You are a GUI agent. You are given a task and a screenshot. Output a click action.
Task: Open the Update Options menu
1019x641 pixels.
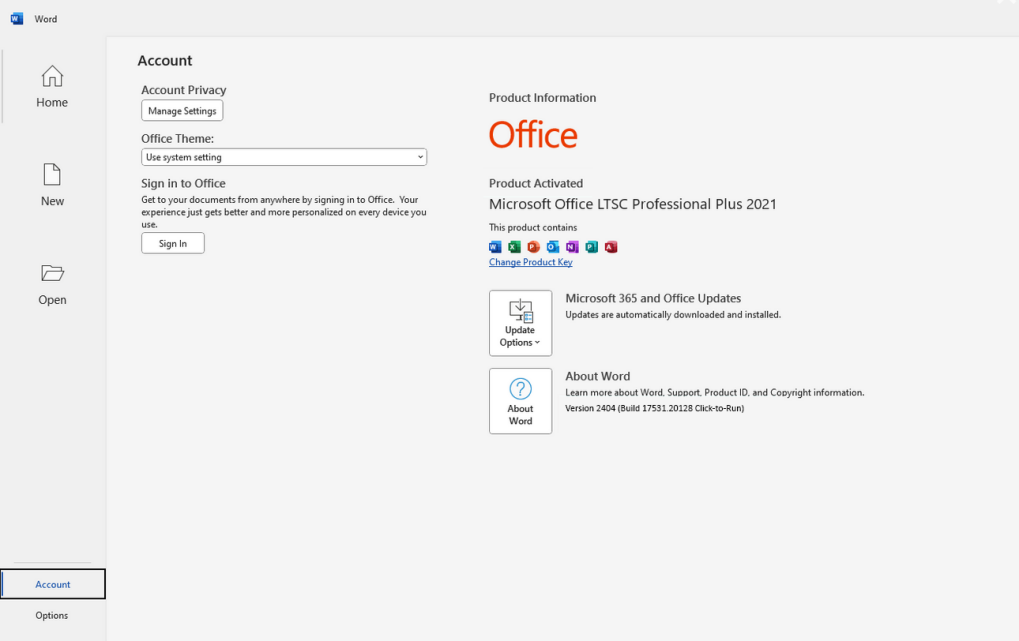pos(521,323)
